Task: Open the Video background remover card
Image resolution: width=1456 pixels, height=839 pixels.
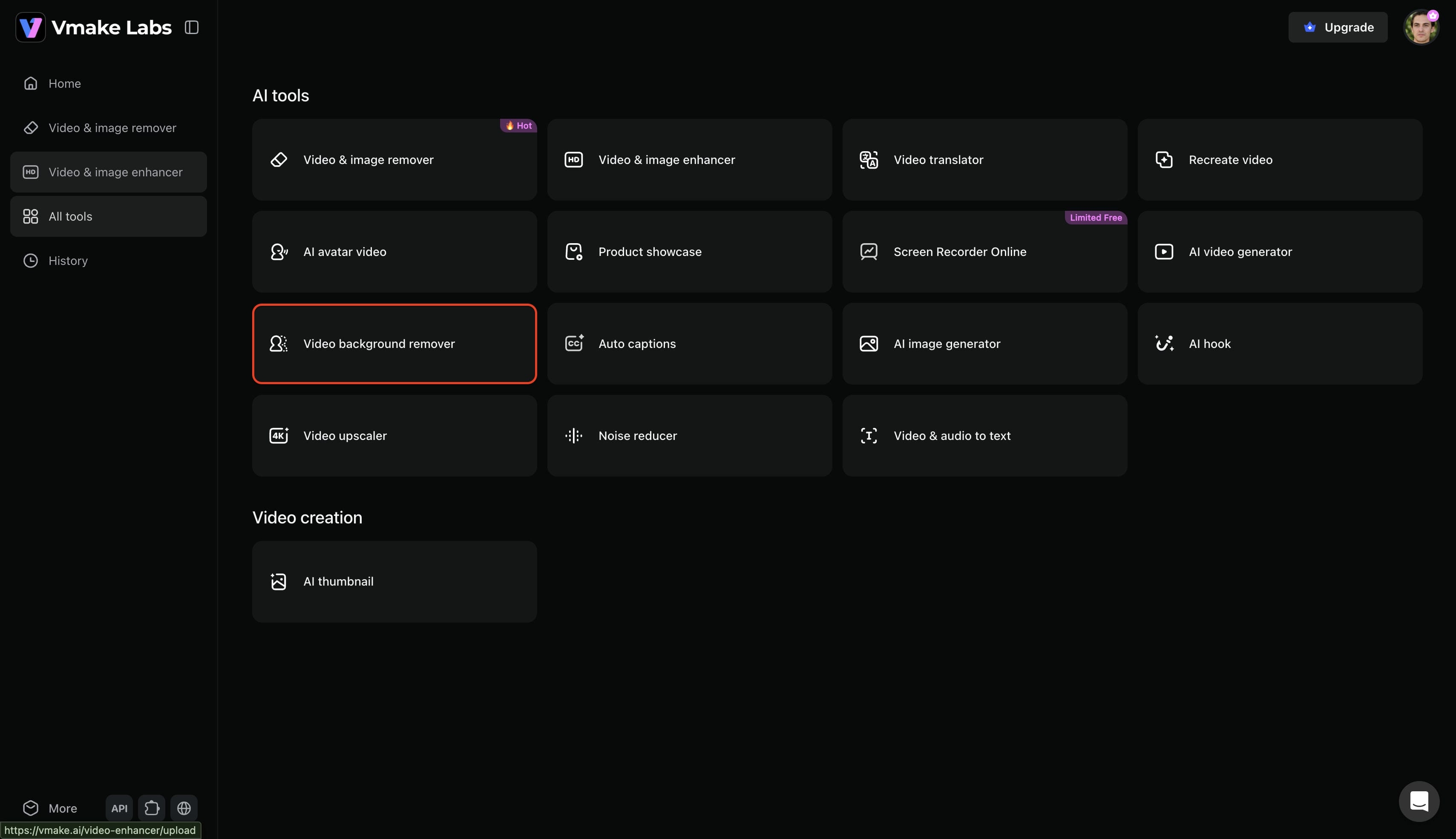Action: (395, 343)
